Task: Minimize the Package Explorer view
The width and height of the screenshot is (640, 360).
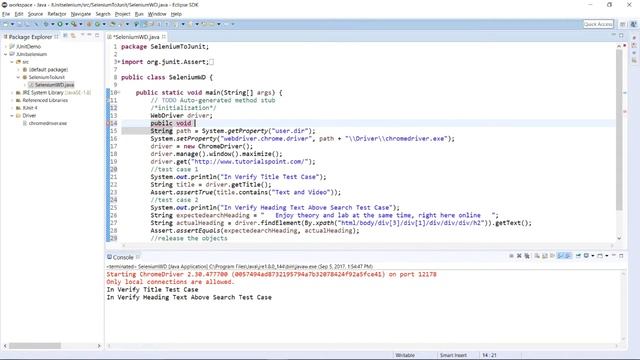Action: click(89, 35)
